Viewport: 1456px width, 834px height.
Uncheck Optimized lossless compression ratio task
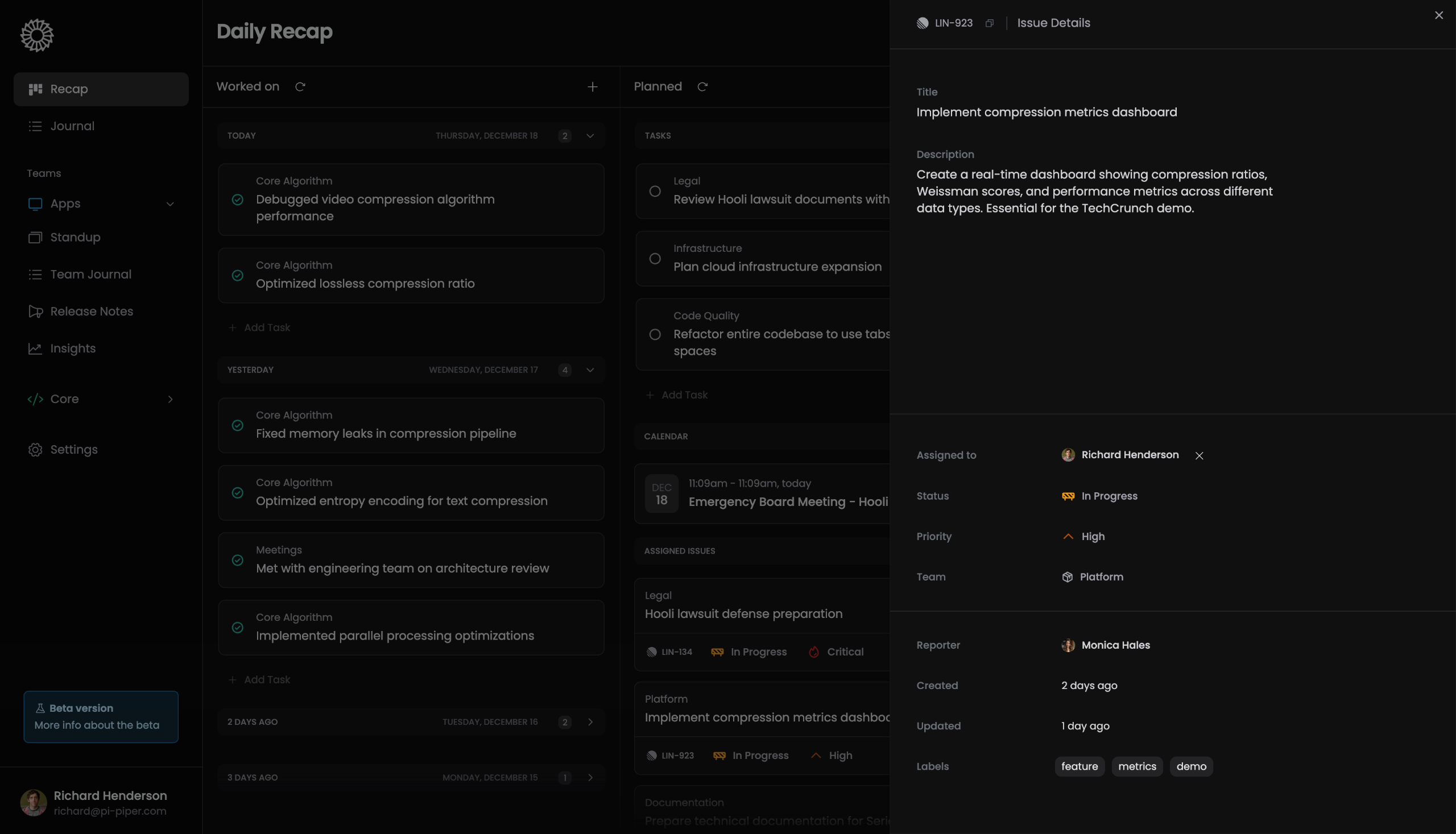237,276
